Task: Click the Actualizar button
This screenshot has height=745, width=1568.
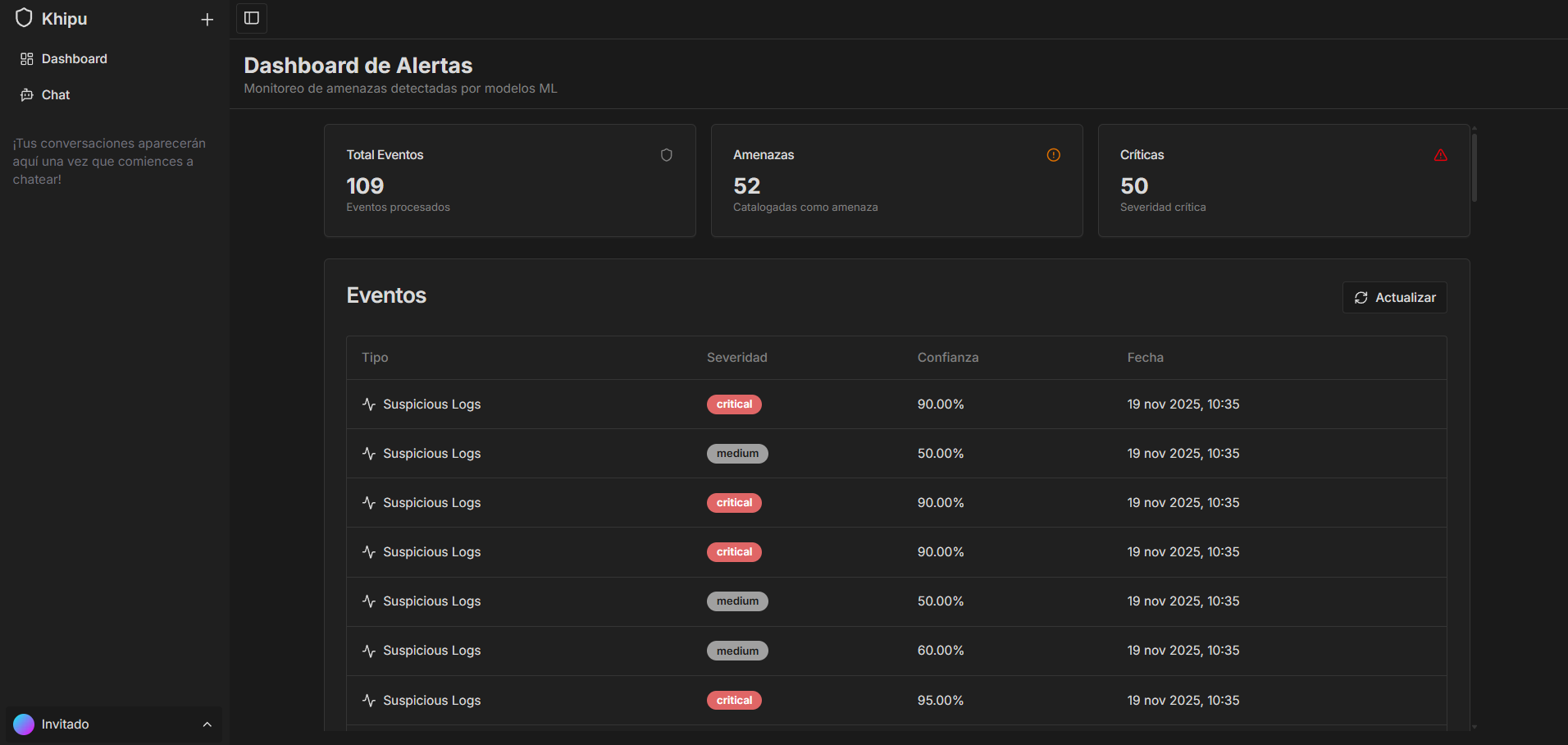Action: click(x=1394, y=298)
